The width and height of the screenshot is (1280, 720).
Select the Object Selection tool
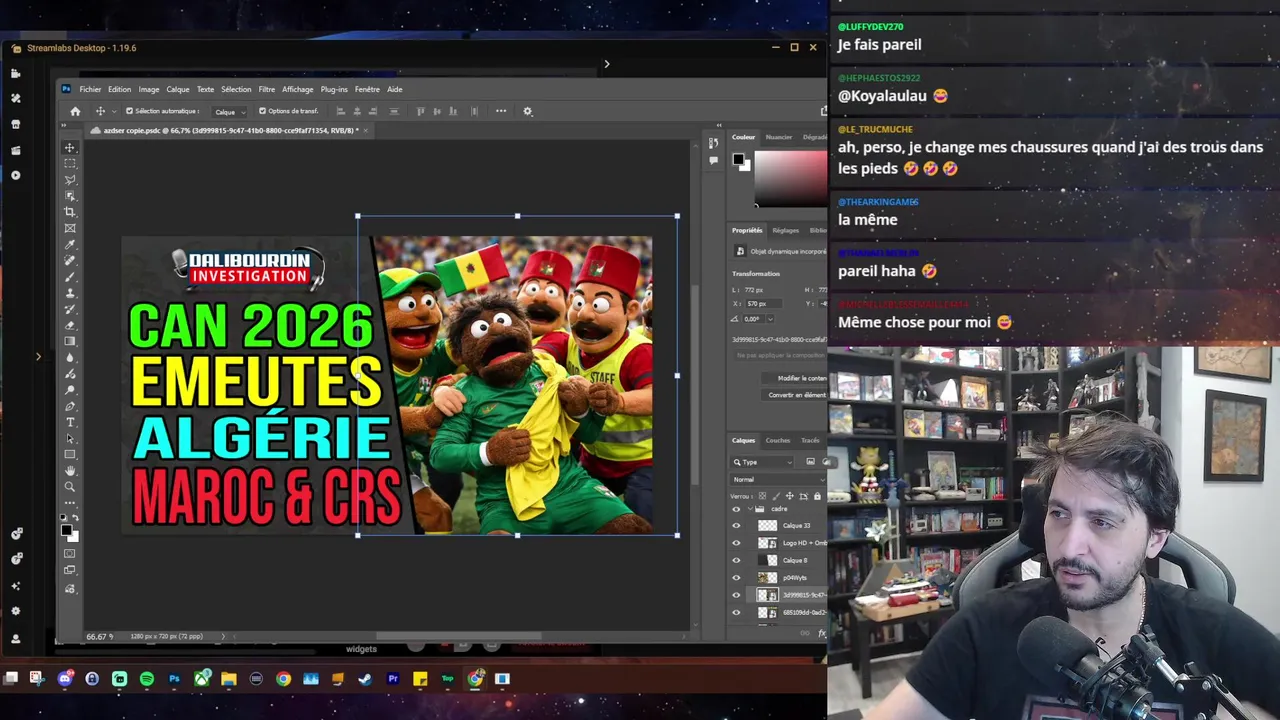[70, 196]
